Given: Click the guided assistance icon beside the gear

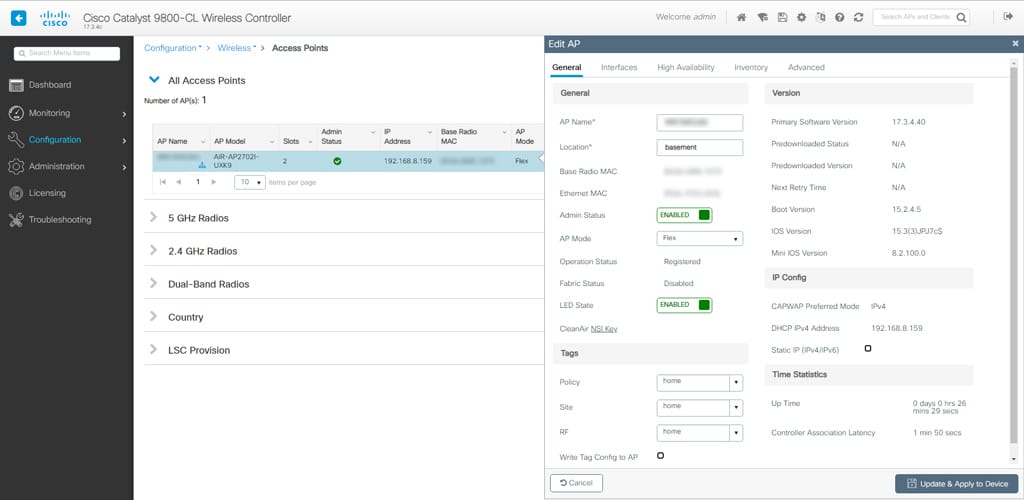Looking at the screenshot, I should pyautogui.click(x=820, y=18).
